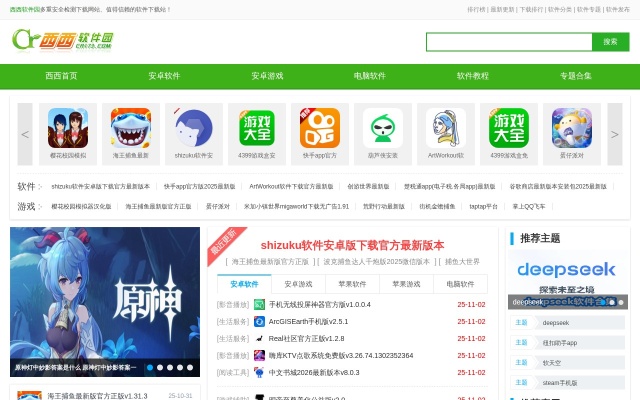640x400 pixels.
Task: Open the shizuku软件安卓版 headline link
Action: tap(352, 245)
